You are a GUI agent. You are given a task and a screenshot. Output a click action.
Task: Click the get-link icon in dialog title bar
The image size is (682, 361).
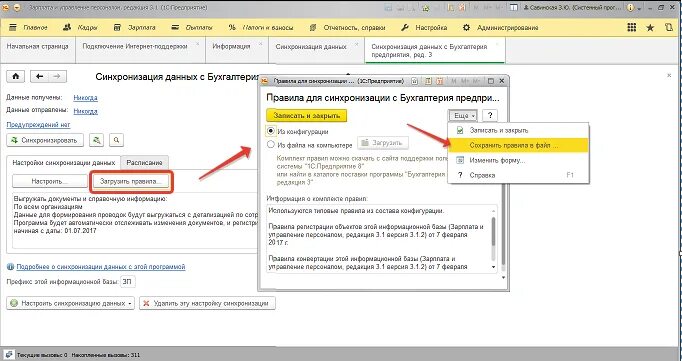(415, 81)
